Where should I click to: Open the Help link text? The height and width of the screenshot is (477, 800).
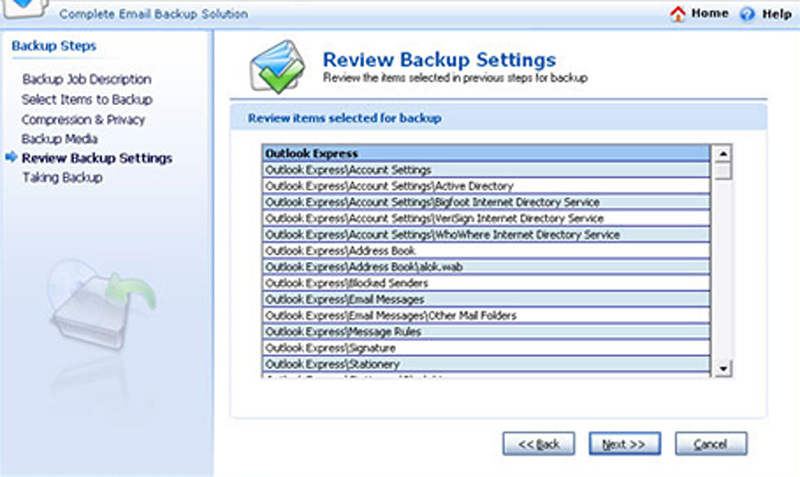click(777, 14)
